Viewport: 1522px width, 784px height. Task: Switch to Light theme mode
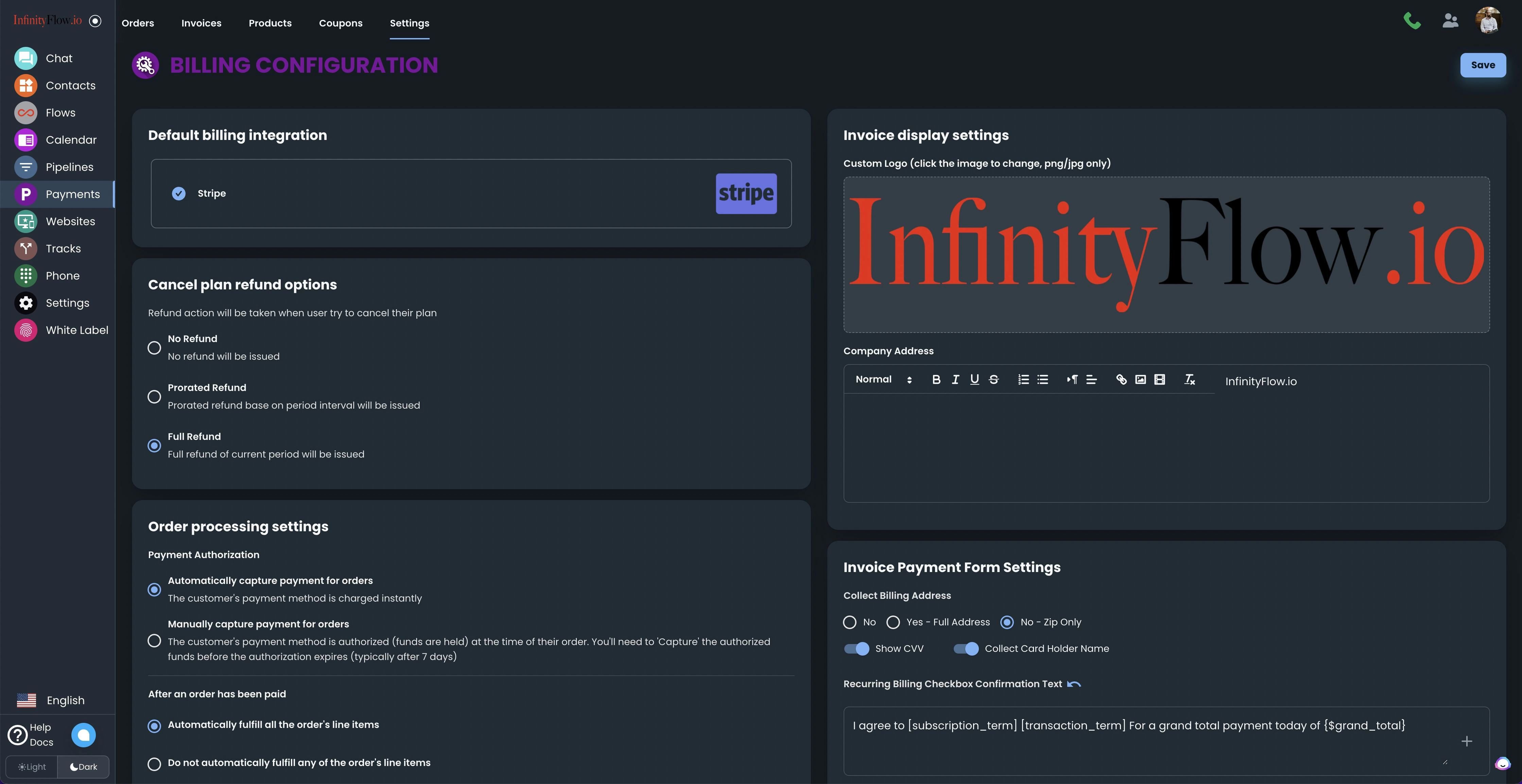pyautogui.click(x=31, y=766)
